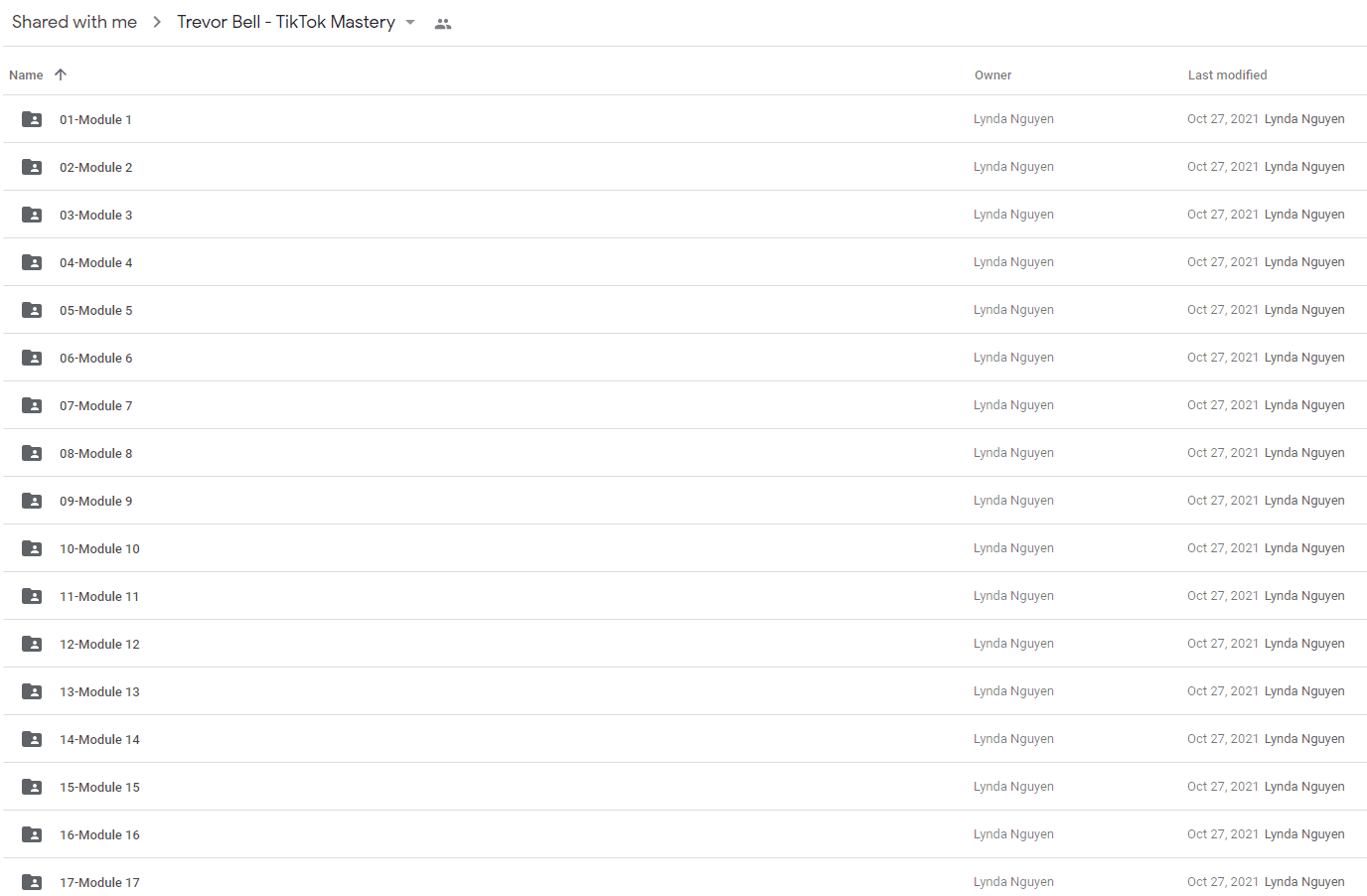Go back to Shared with me
The image size is (1367, 896).
[75, 22]
